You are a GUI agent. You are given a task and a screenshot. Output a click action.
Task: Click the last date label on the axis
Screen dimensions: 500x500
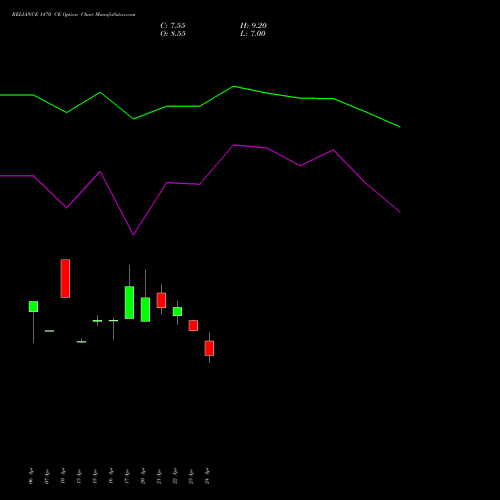tap(207, 476)
